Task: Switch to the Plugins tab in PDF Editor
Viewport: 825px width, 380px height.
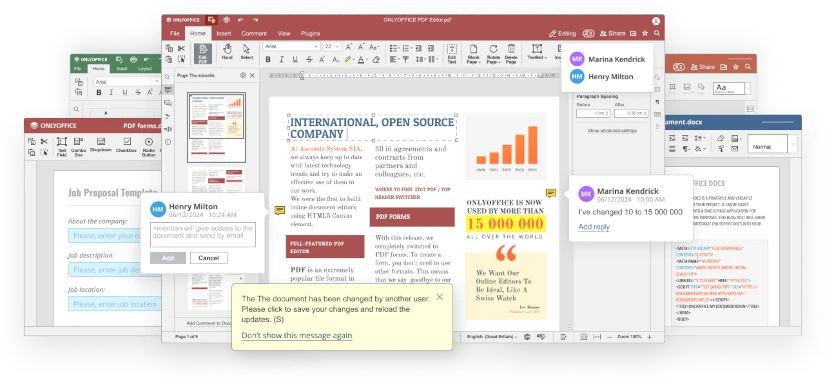Action: point(310,33)
